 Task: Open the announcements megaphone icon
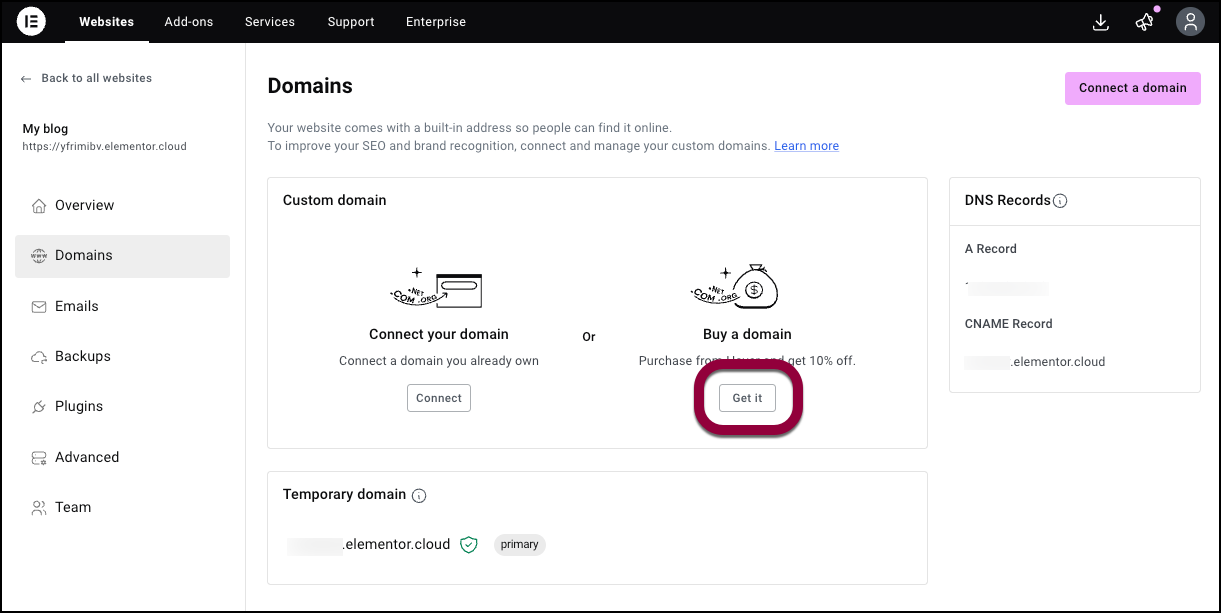point(1145,22)
